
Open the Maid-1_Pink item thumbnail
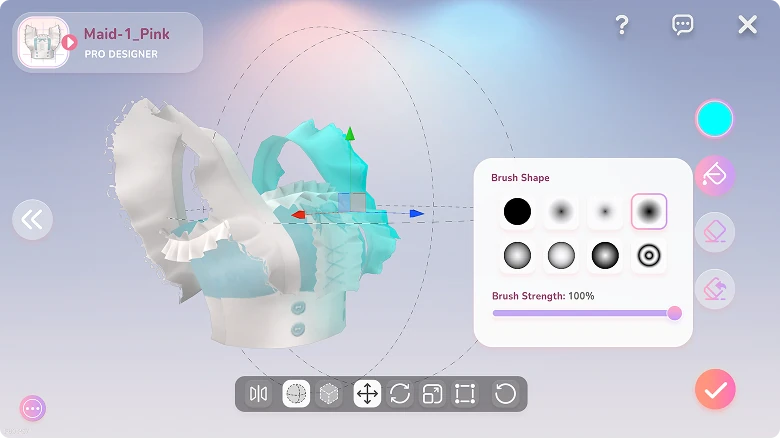[43, 43]
